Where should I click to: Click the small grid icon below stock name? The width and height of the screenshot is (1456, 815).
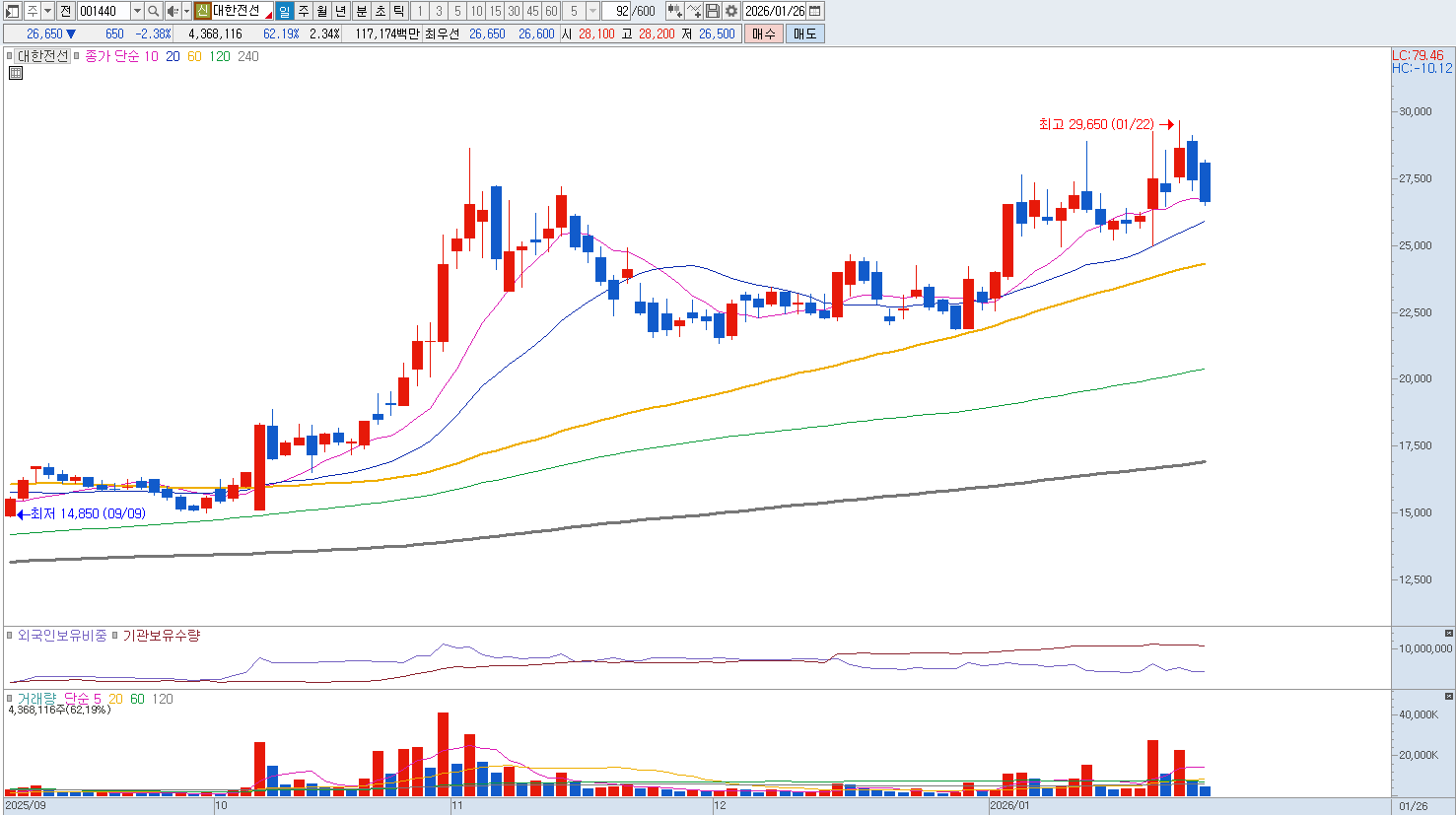tap(16, 73)
